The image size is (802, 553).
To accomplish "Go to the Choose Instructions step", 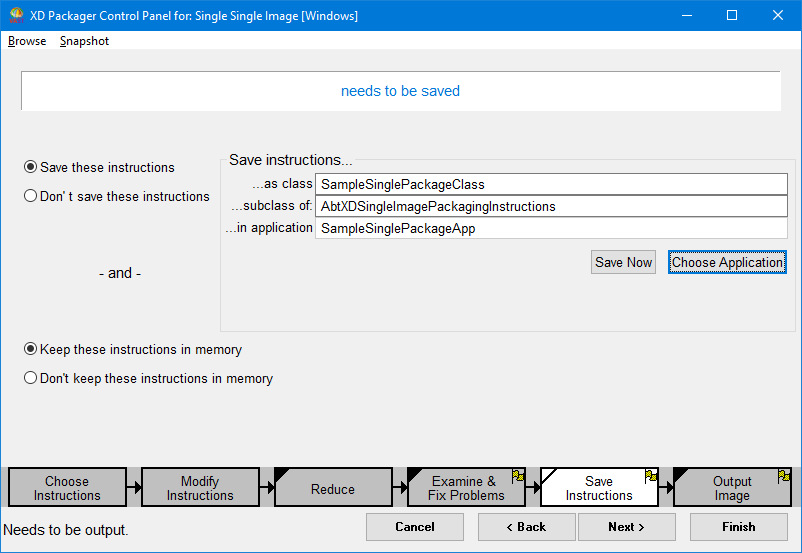I will pos(67,488).
